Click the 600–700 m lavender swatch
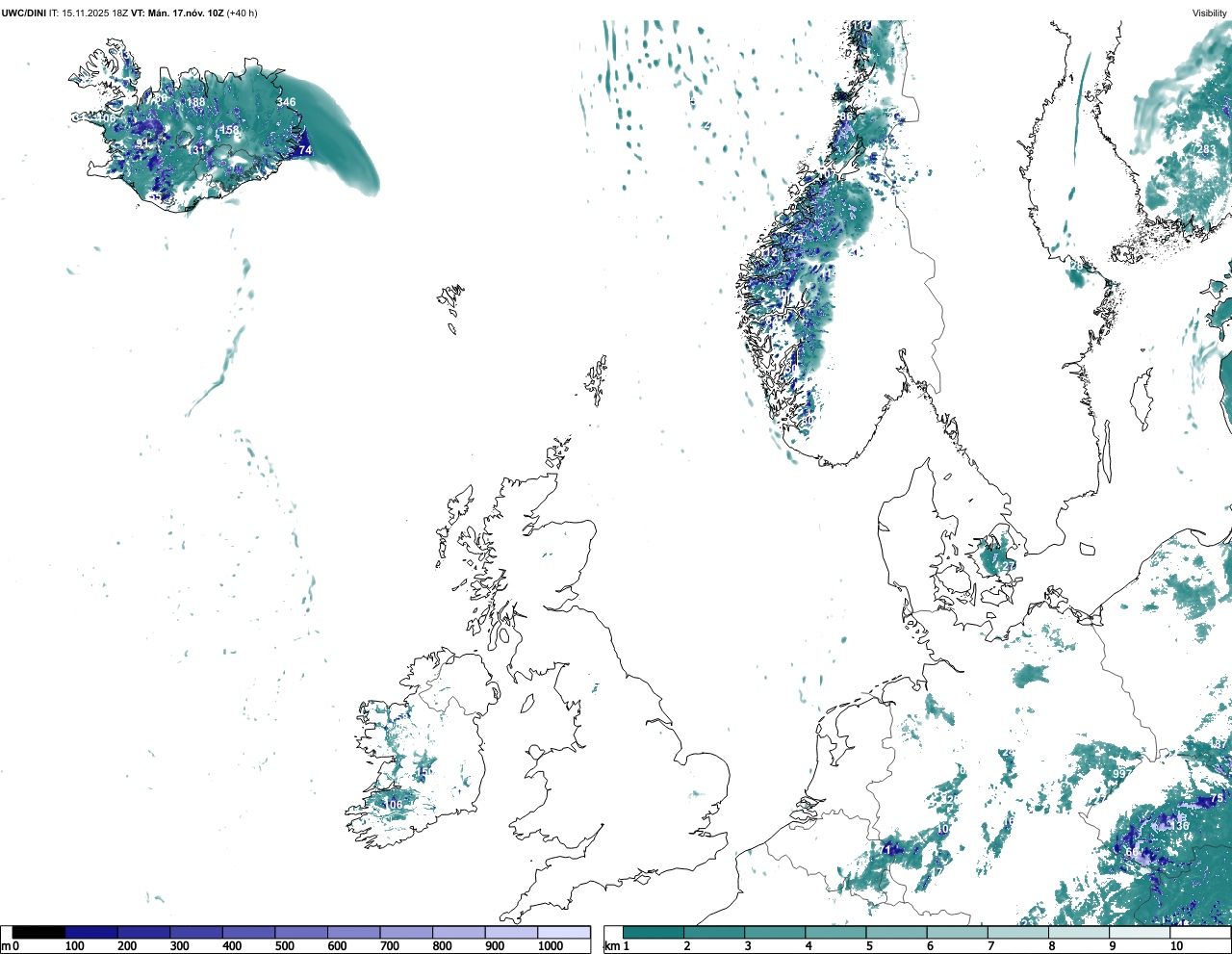Viewport: 1232px width, 954px height. (353, 932)
